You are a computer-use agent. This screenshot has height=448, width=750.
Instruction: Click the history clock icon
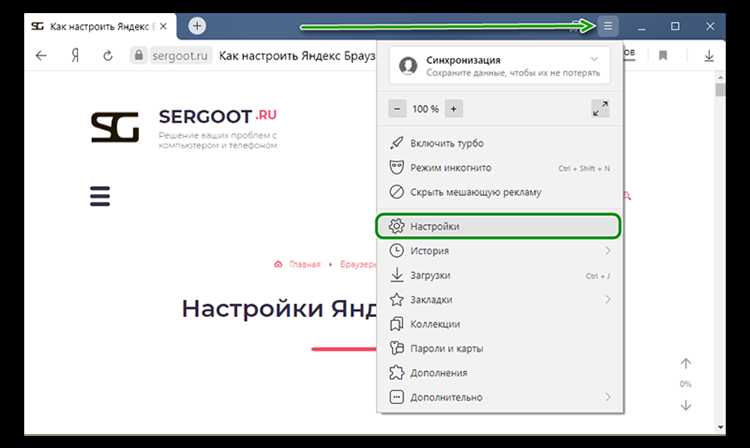(x=397, y=251)
